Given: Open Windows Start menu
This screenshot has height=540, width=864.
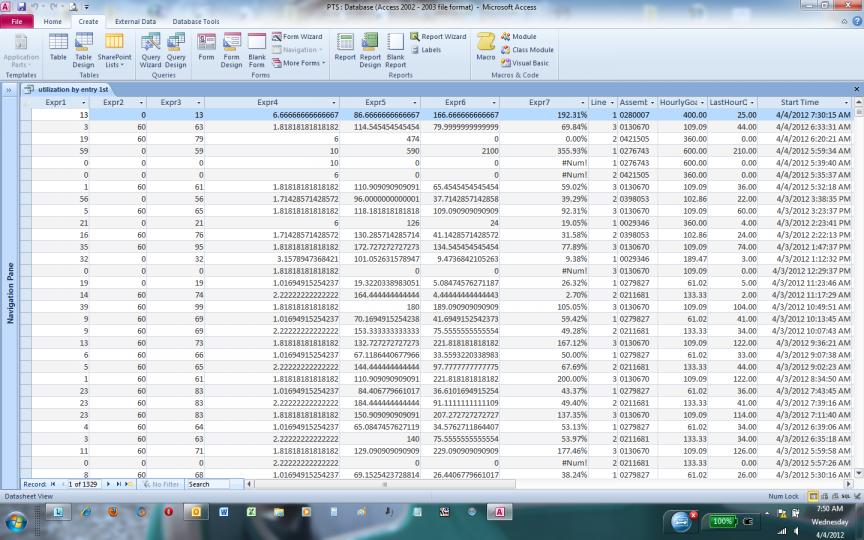Looking at the screenshot, I should (x=15, y=521).
